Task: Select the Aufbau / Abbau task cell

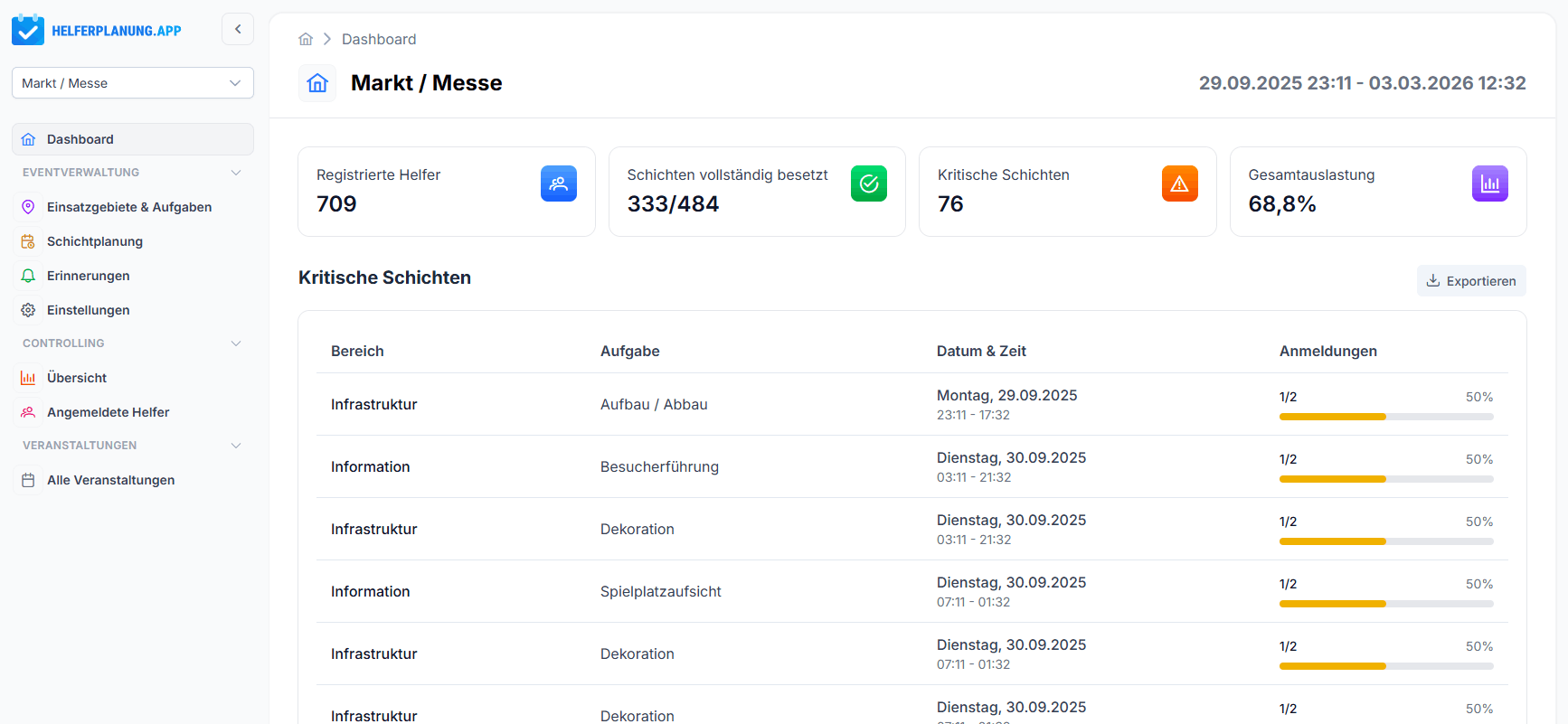Action: (x=654, y=404)
